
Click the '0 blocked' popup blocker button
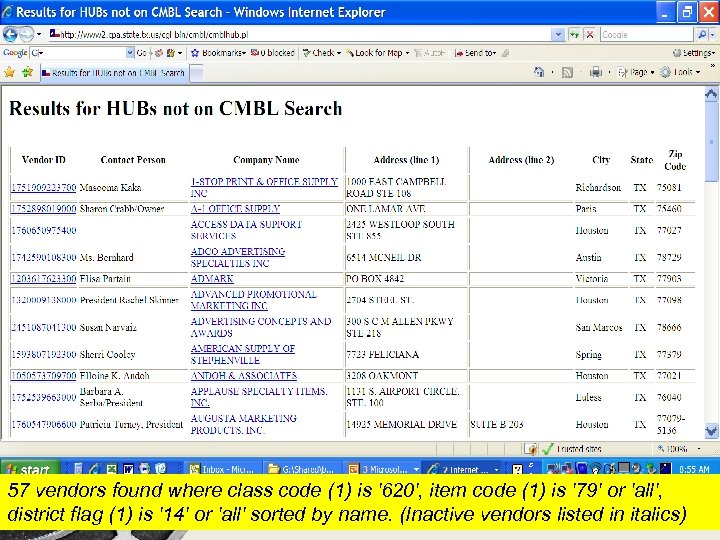pyautogui.click(x=273, y=53)
